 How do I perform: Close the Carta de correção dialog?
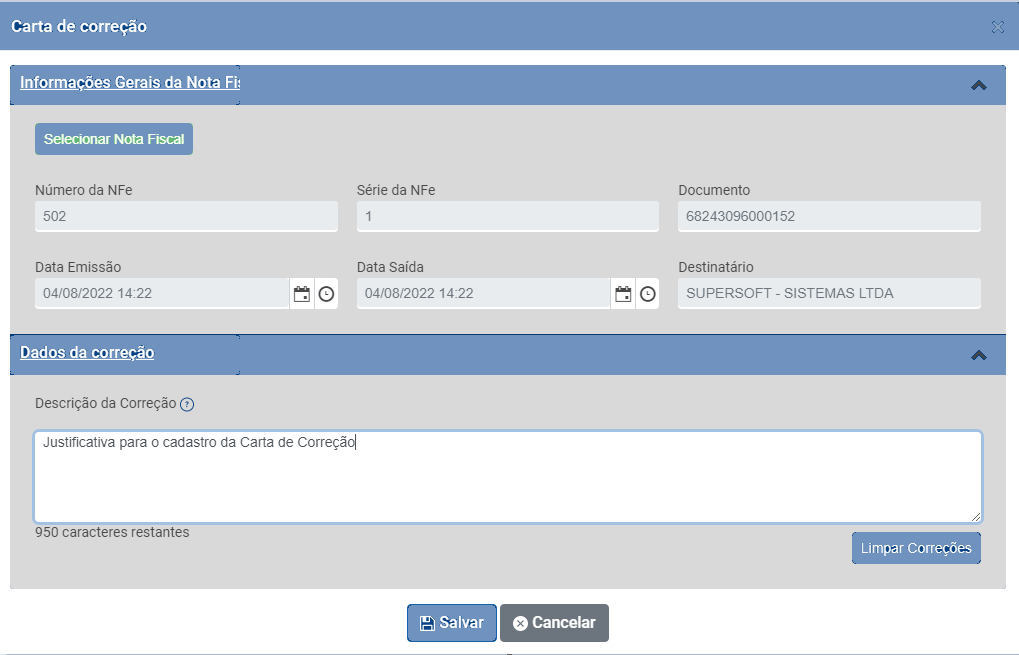997,27
